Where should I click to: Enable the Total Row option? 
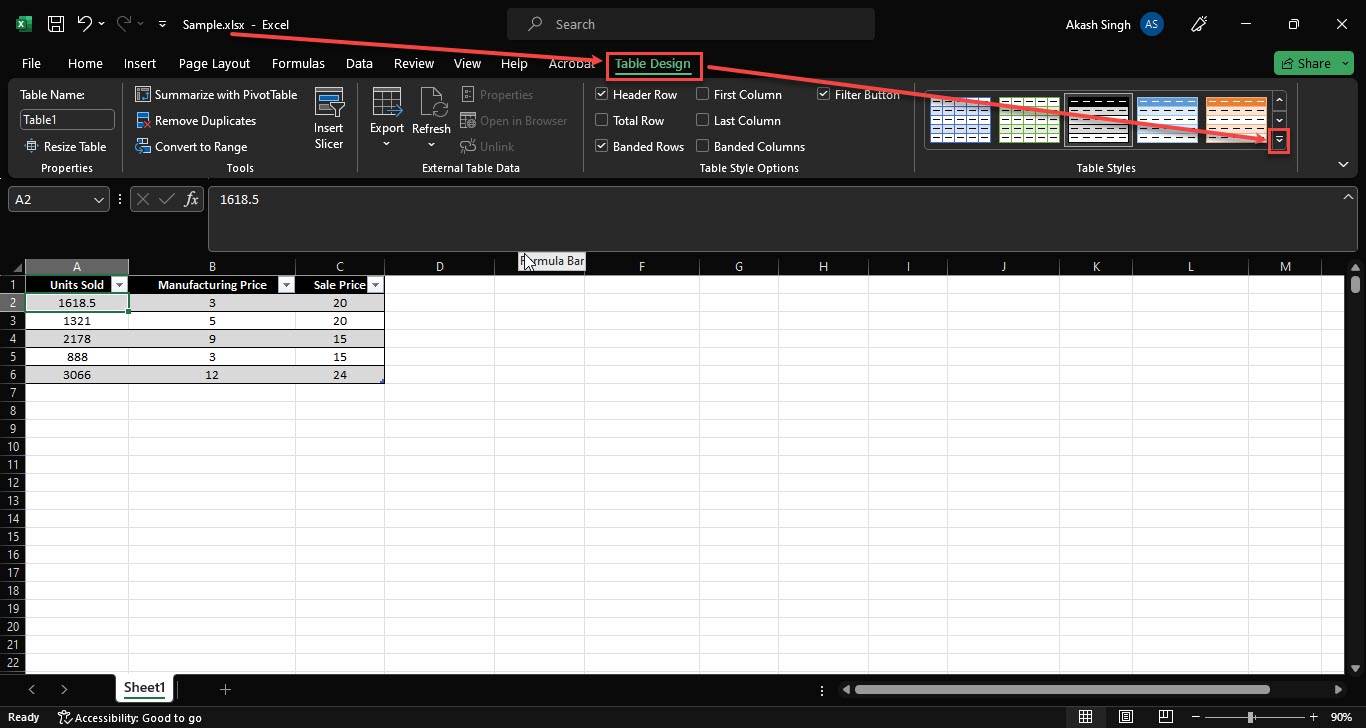(x=601, y=120)
